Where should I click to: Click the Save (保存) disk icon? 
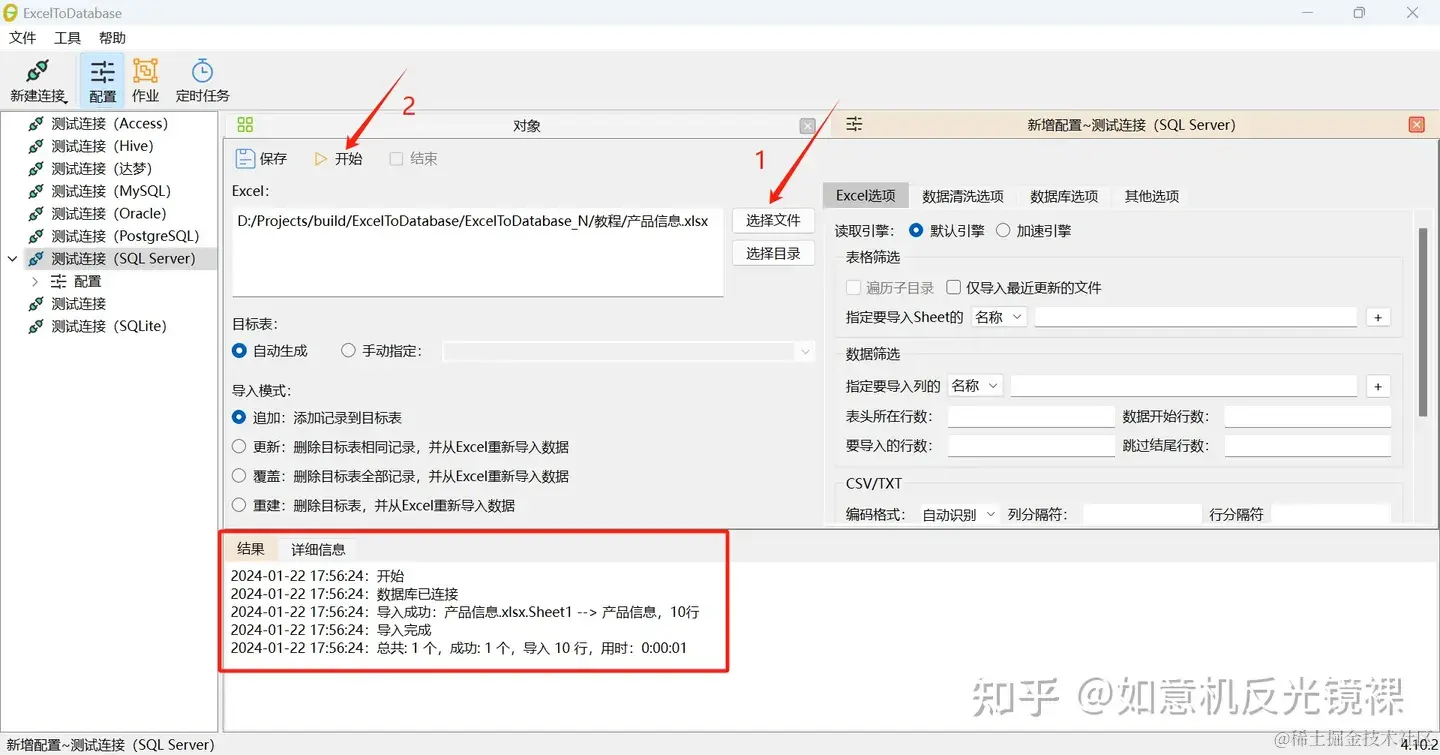245,159
